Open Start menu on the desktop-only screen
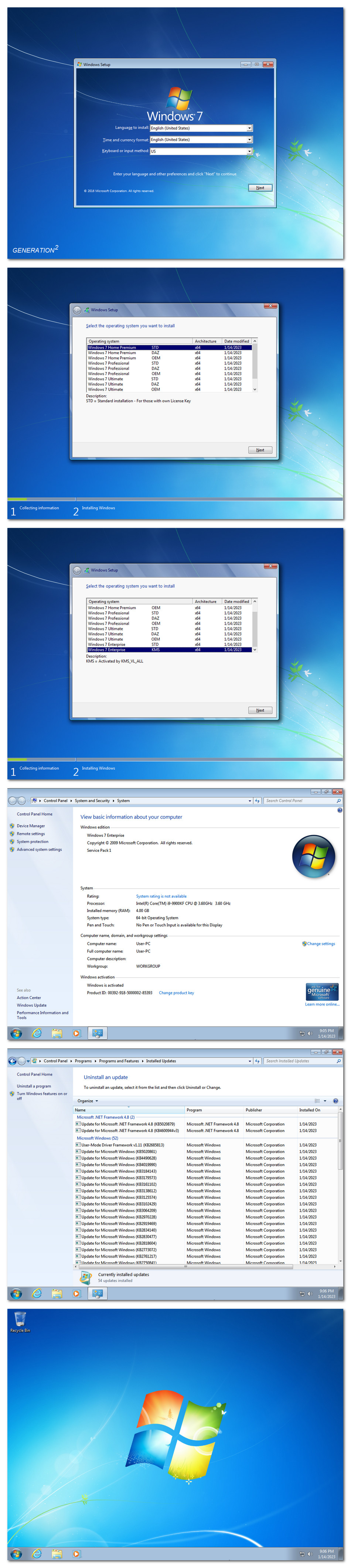The image size is (351, 1568). [x=17, y=1553]
